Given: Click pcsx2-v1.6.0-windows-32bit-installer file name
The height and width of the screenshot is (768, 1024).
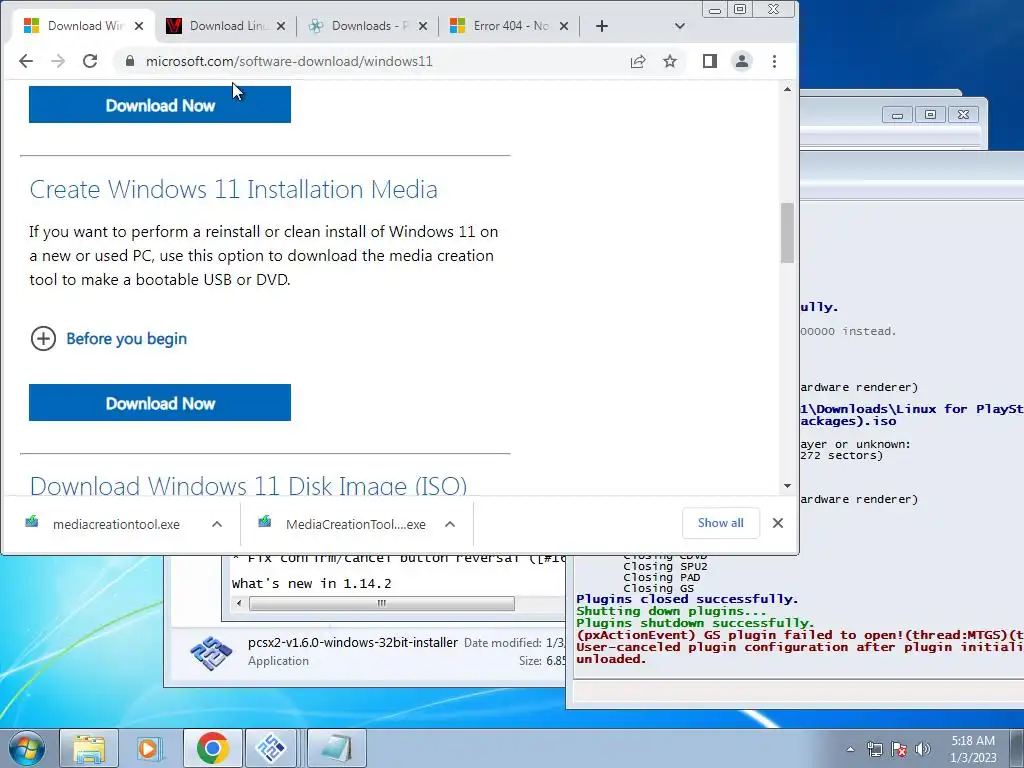Looking at the screenshot, I should click(353, 643).
